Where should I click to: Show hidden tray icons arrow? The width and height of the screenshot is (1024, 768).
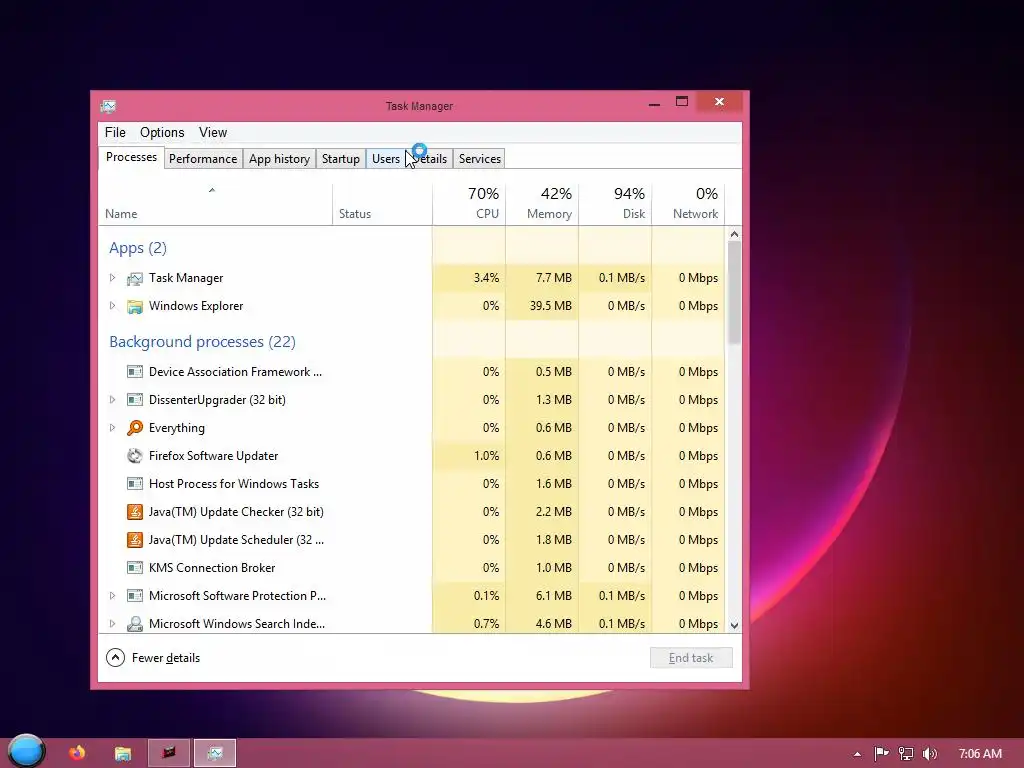point(857,754)
